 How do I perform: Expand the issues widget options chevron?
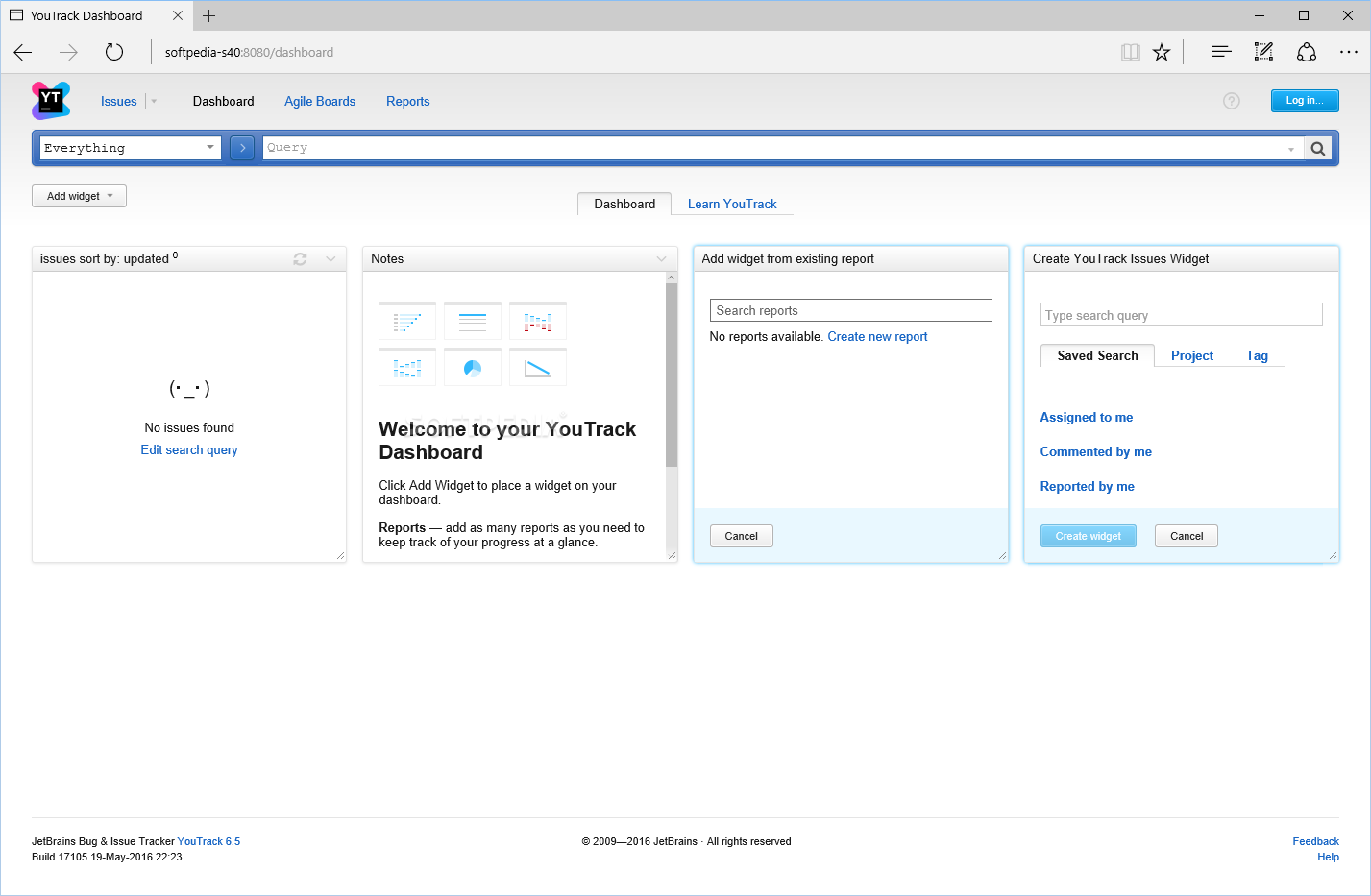click(x=331, y=259)
